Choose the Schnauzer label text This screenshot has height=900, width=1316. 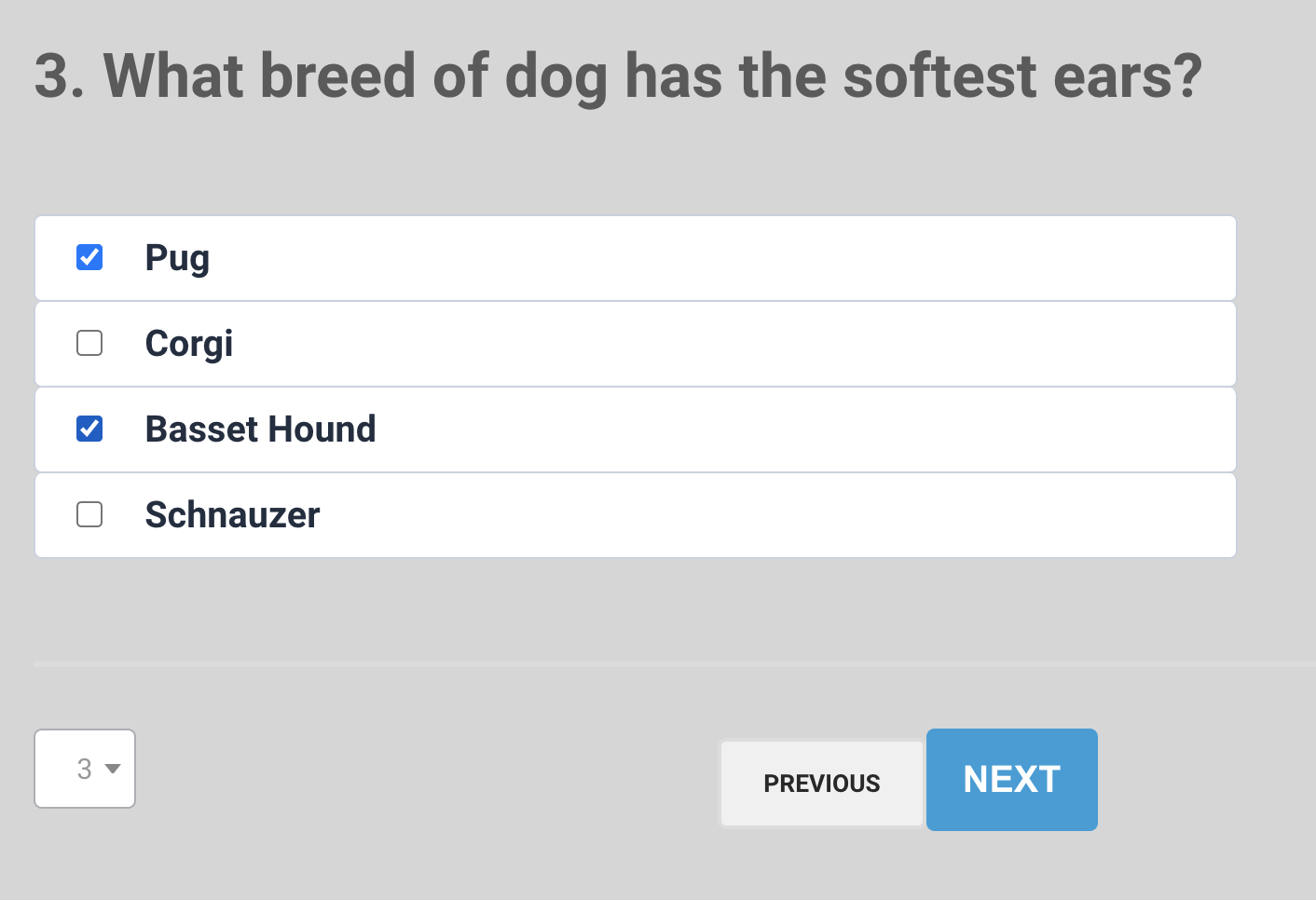[232, 515]
